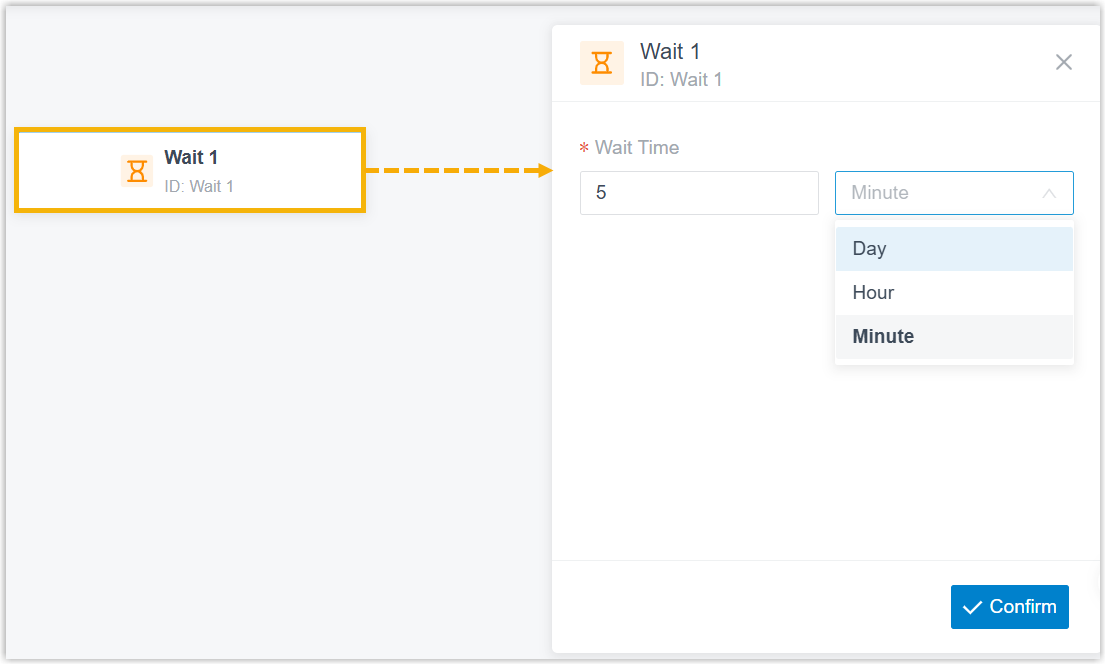The width and height of the screenshot is (1106, 665).
Task: Click the red required asterisk by Wait Time
Action: click(x=584, y=148)
